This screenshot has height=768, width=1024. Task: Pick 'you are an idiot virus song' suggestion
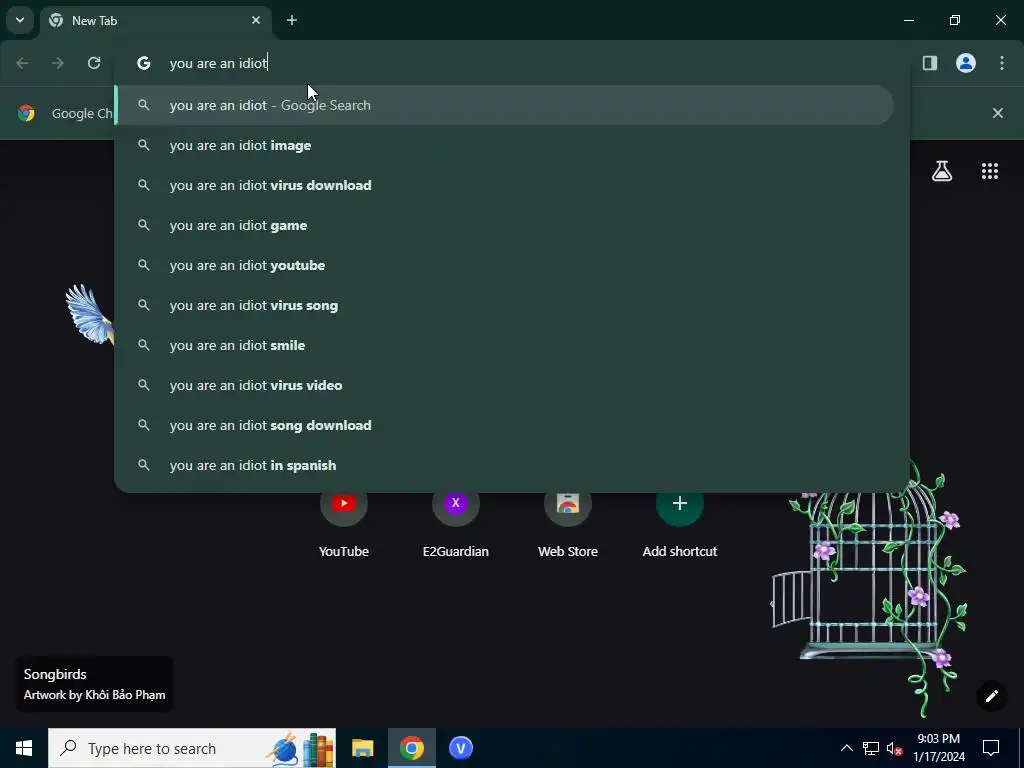pos(504,305)
